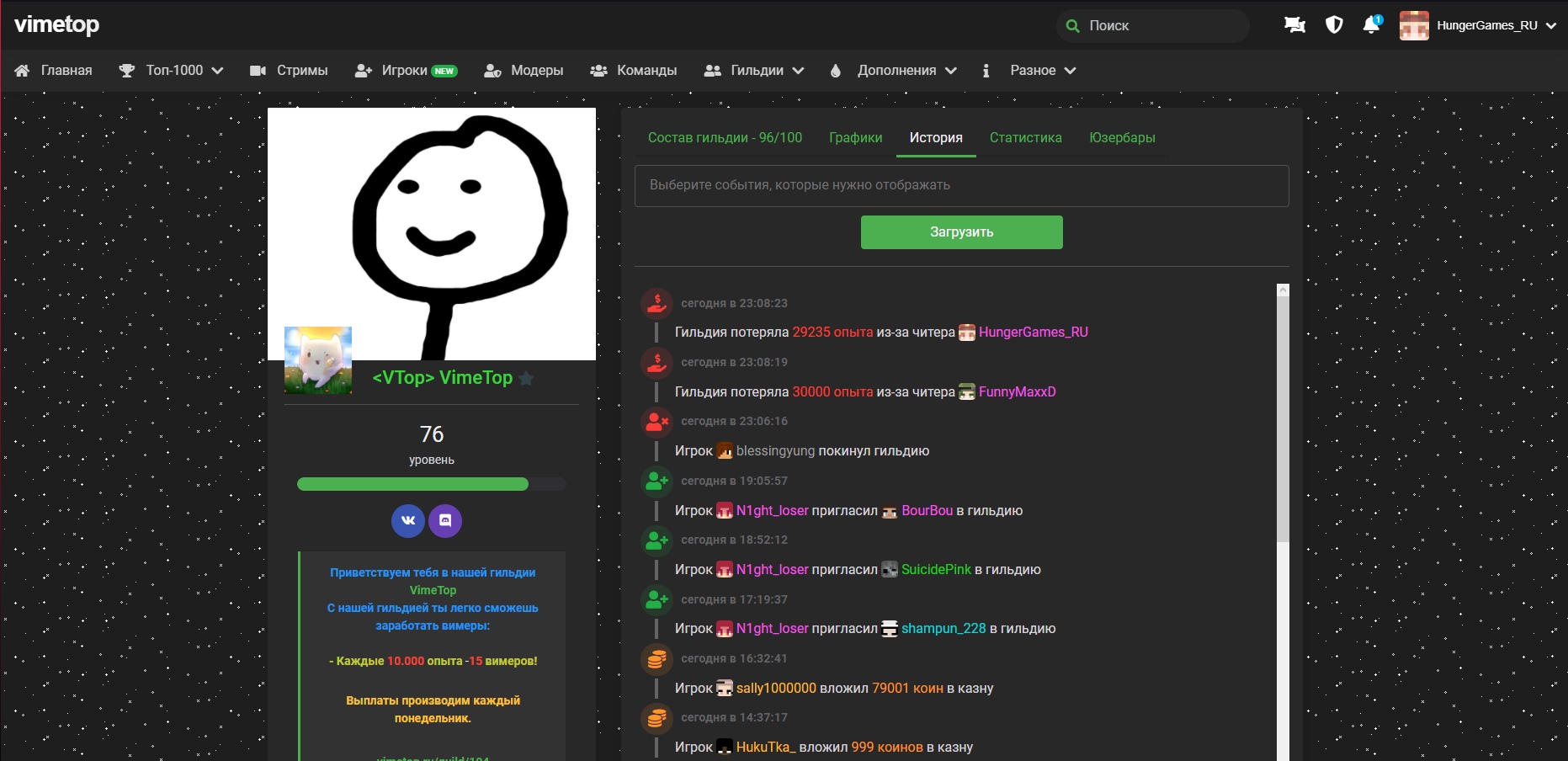This screenshot has width=1568, height=761.
Task: Click the guild avatar cat thumbnail
Action: (x=318, y=360)
